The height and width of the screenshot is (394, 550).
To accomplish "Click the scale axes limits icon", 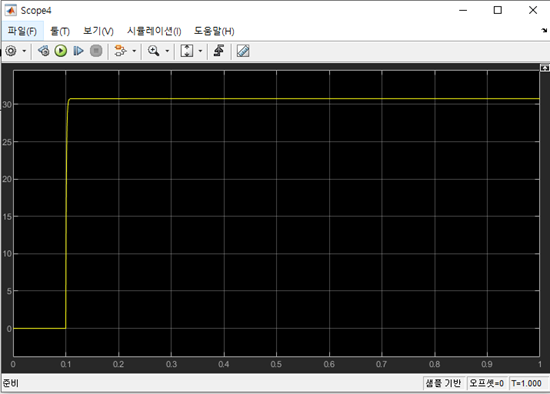I will click(187, 51).
